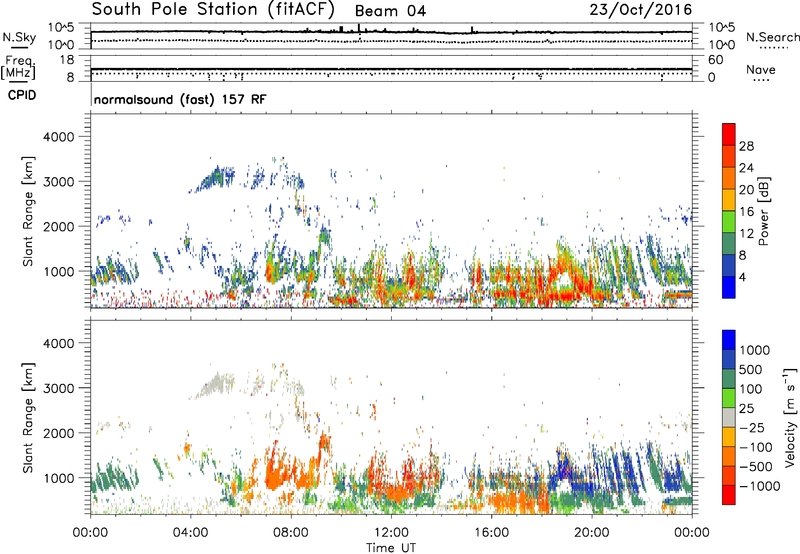800x554 pixels.
Task: Click the '04:00' time tick label
Action: tap(190, 533)
